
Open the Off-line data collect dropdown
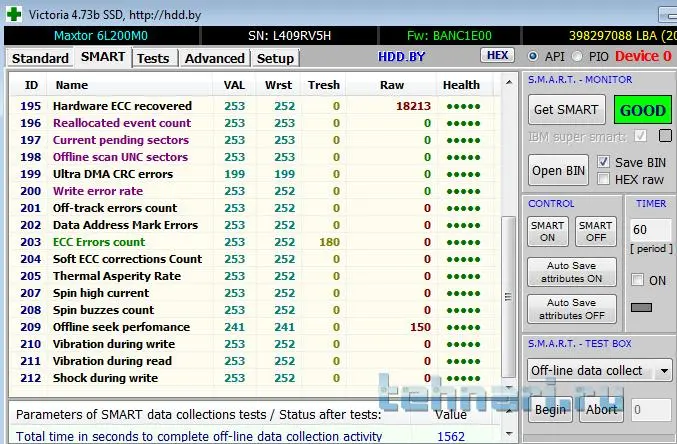coord(599,371)
